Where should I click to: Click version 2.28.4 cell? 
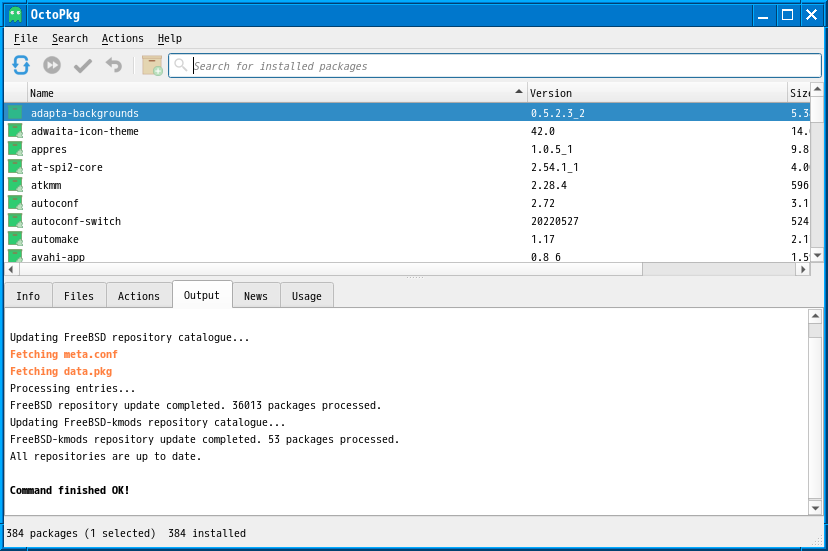point(549,185)
